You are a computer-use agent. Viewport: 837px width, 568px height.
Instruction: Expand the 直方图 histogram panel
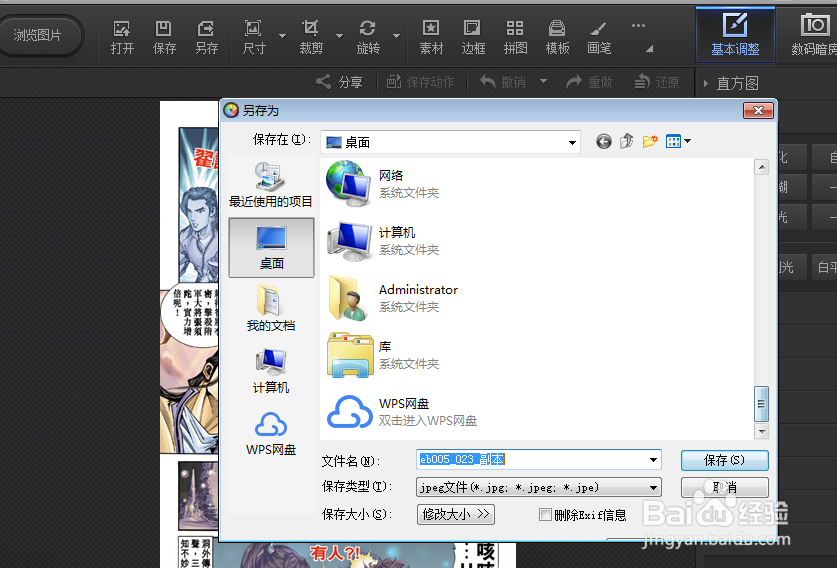pyautogui.click(x=706, y=83)
